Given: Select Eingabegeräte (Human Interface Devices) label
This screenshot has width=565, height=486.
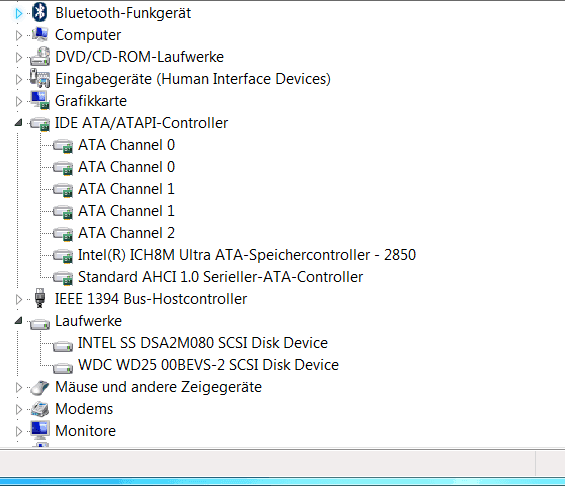Looking at the screenshot, I should (193, 79).
